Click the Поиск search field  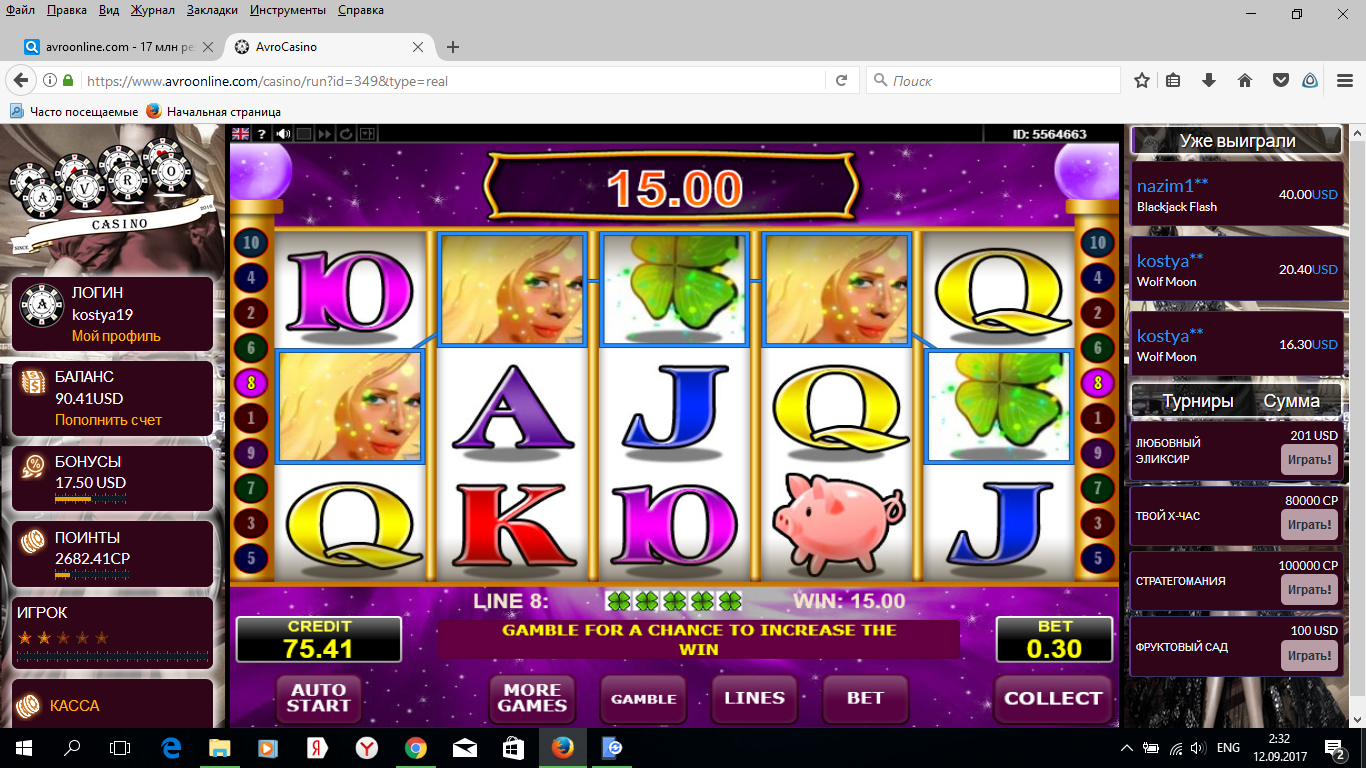tap(993, 81)
